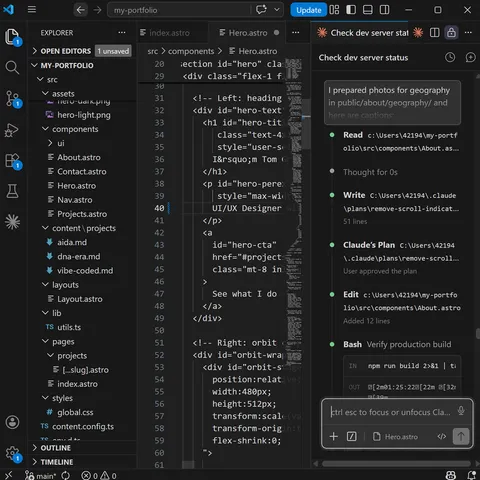Split the Claude editor layout
The width and height of the screenshot is (480, 480).
point(435,33)
